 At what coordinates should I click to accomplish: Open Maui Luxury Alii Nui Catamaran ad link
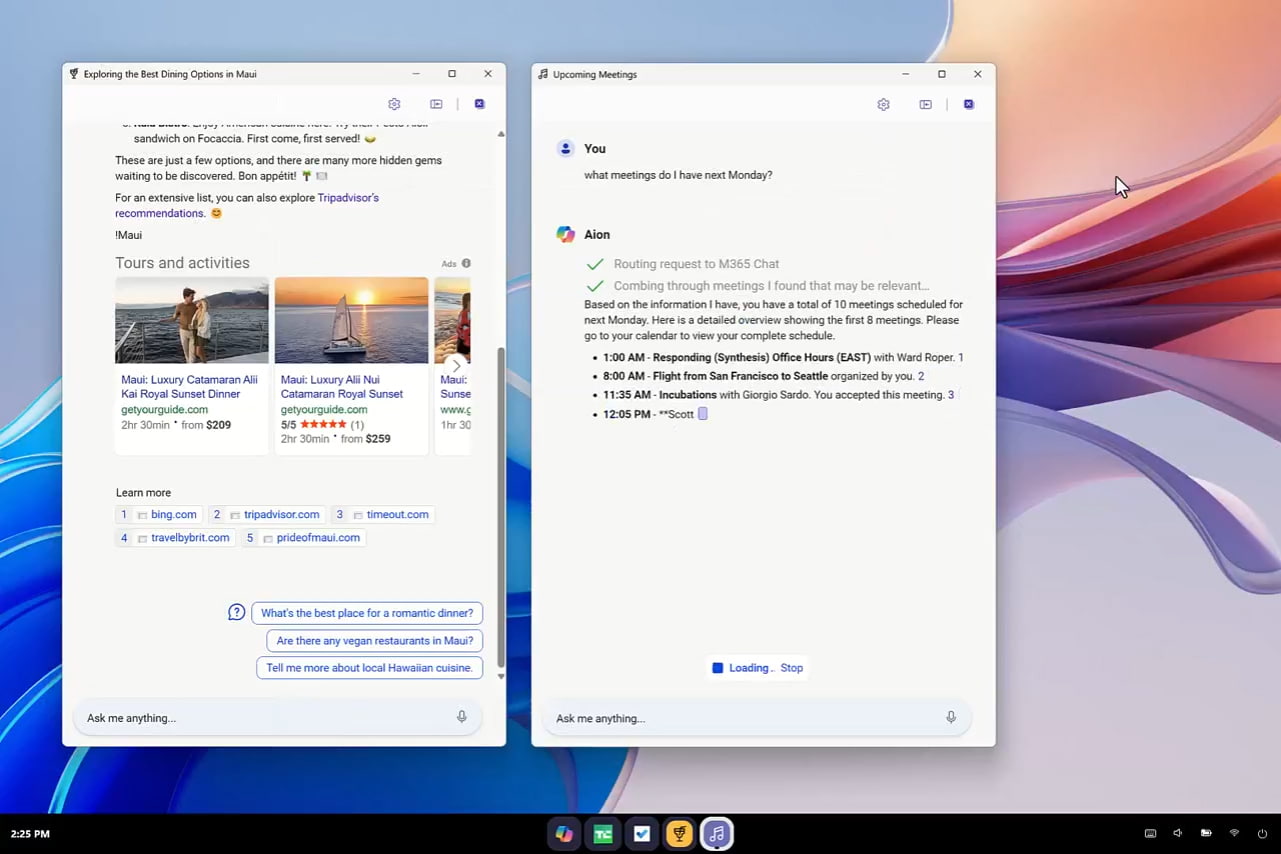point(342,387)
